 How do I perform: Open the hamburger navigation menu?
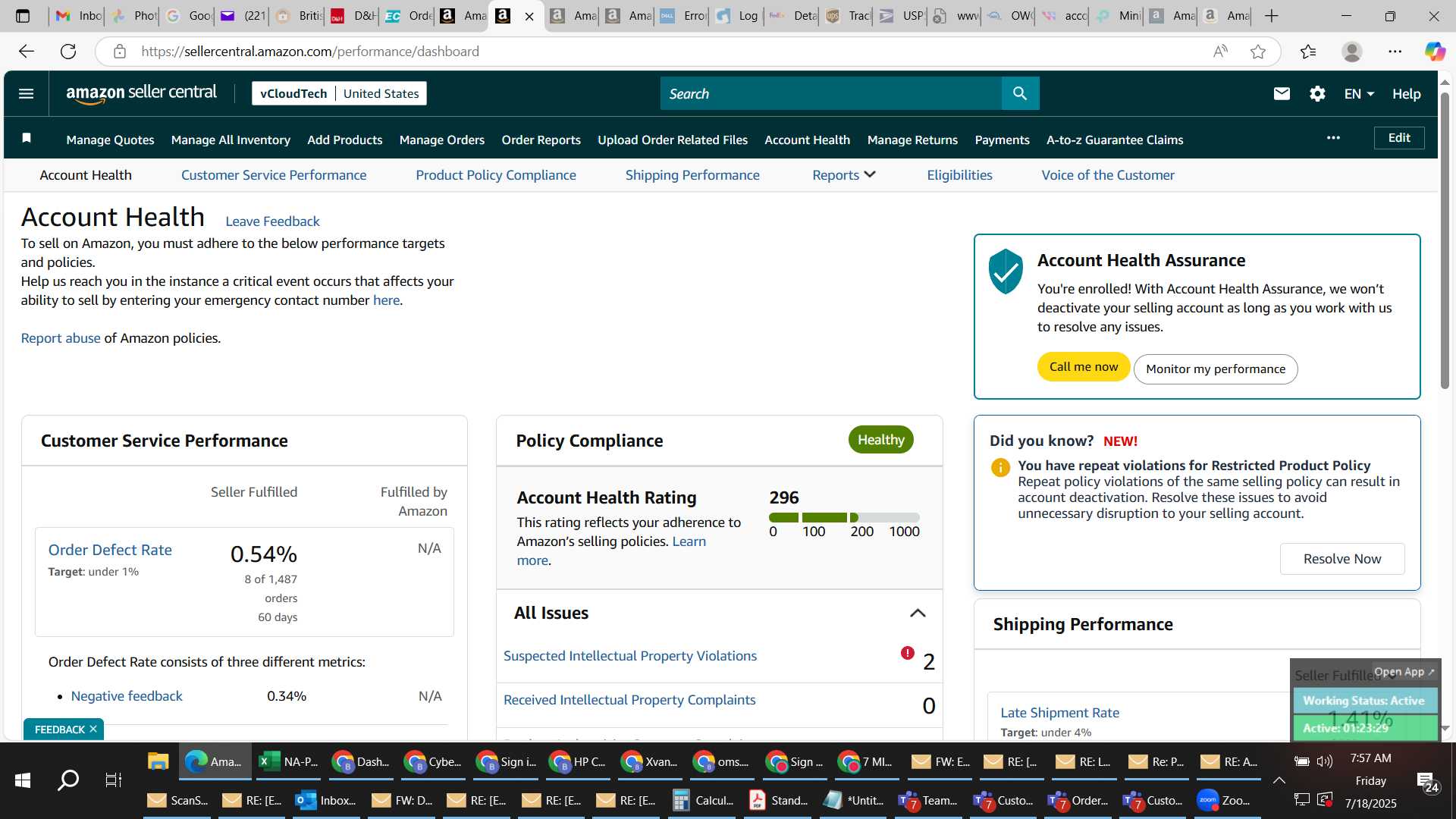(x=26, y=93)
